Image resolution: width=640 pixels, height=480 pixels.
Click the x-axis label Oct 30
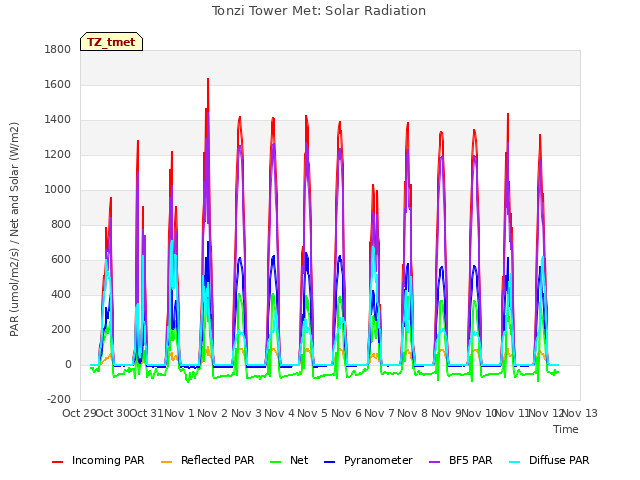[x=113, y=413]
